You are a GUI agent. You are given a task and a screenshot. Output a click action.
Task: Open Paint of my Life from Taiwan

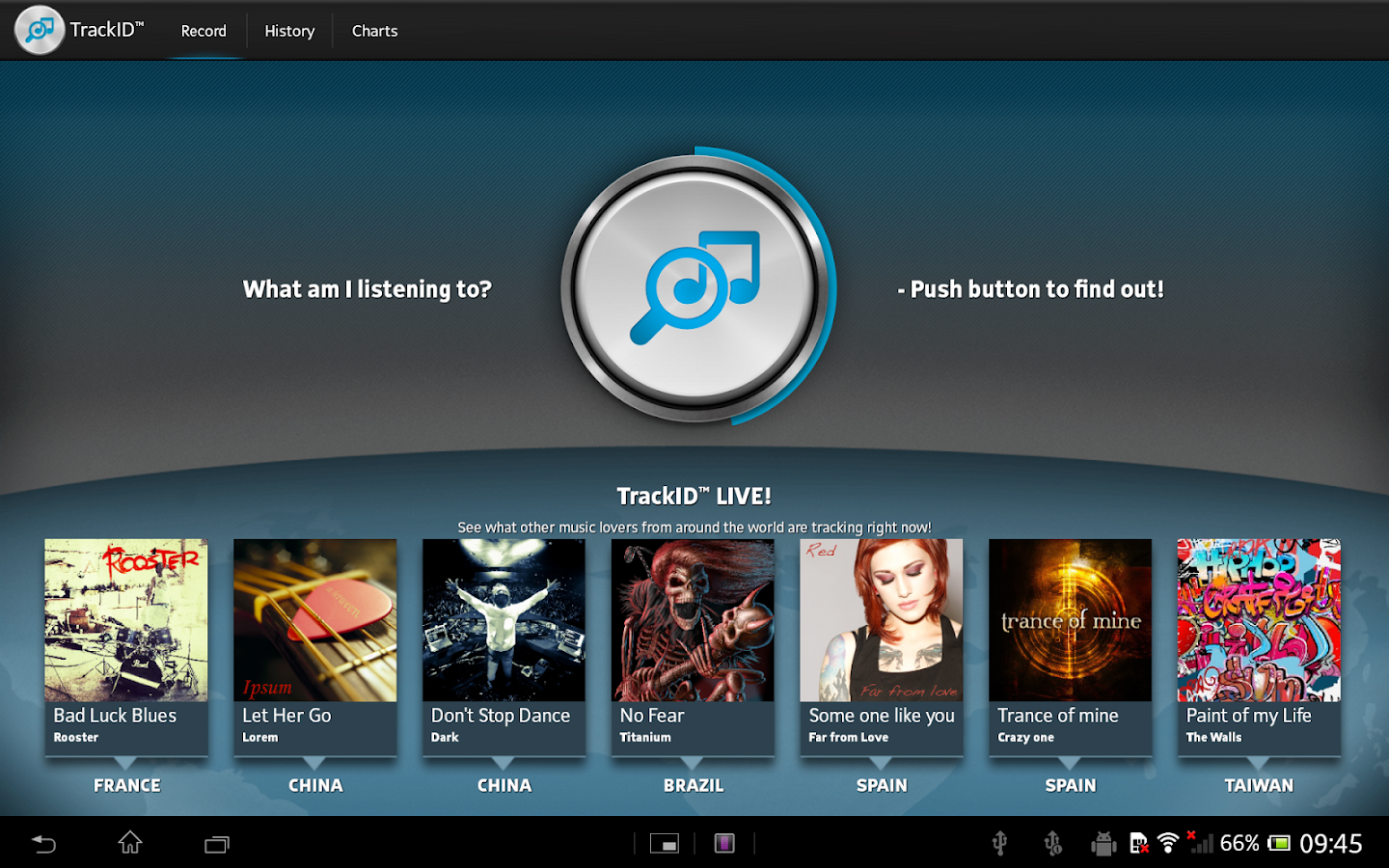click(1258, 646)
